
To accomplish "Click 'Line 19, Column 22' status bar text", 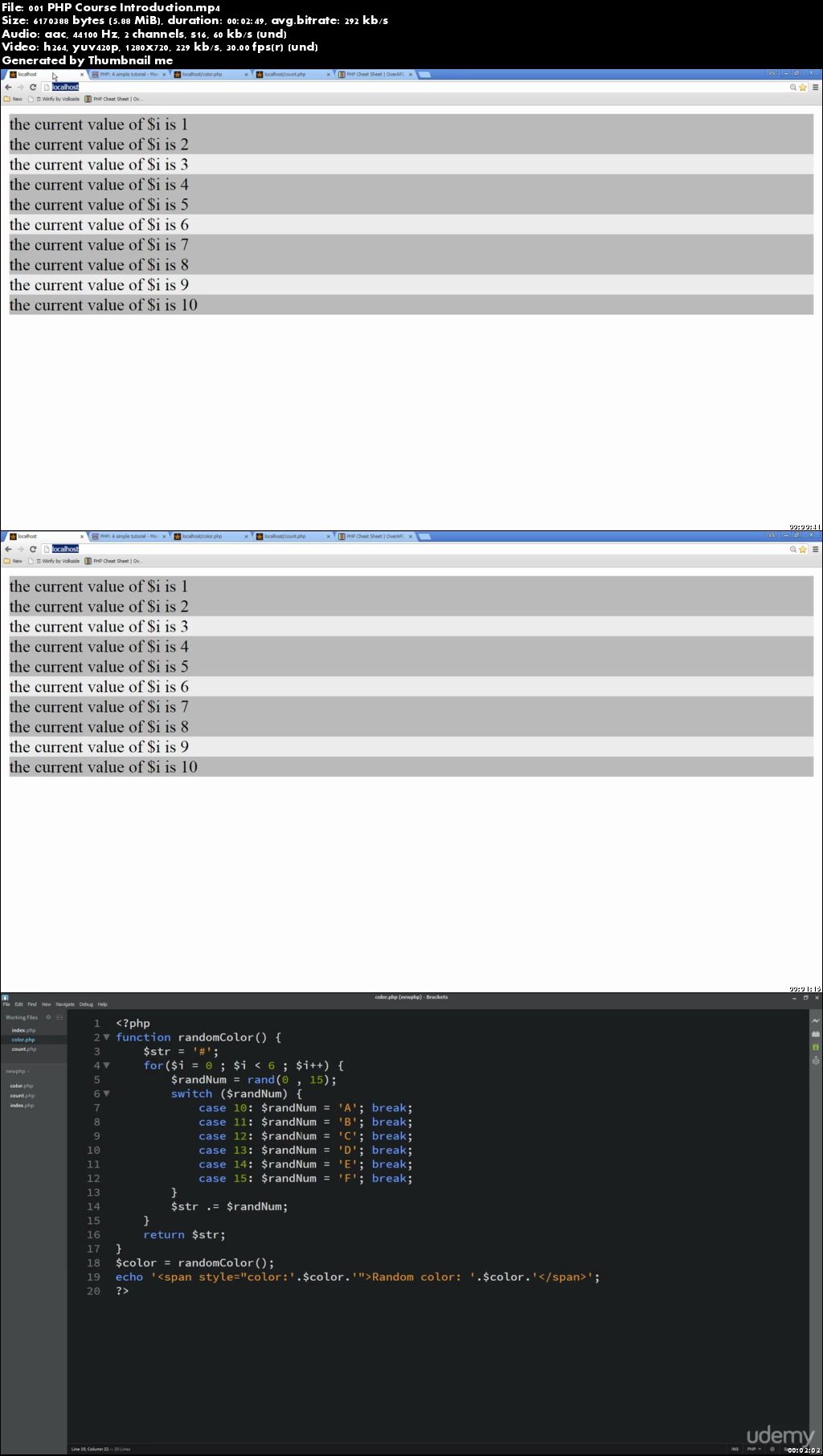I will click(x=90, y=1449).
